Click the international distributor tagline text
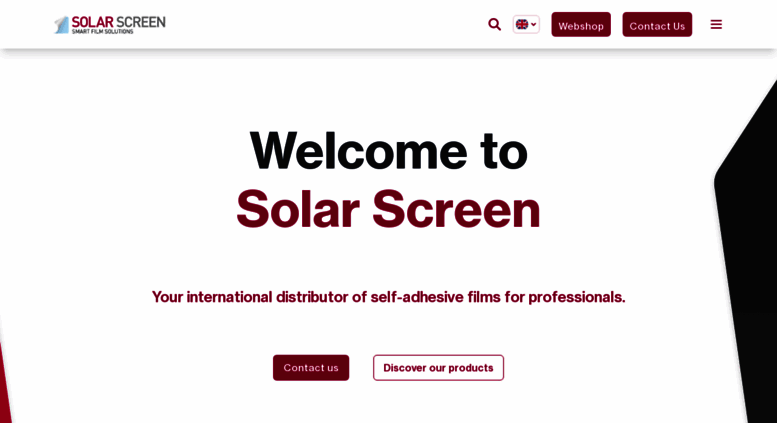The height and width of the screenshot is (423, 777). pyautogui.click(x=388, y=297)
